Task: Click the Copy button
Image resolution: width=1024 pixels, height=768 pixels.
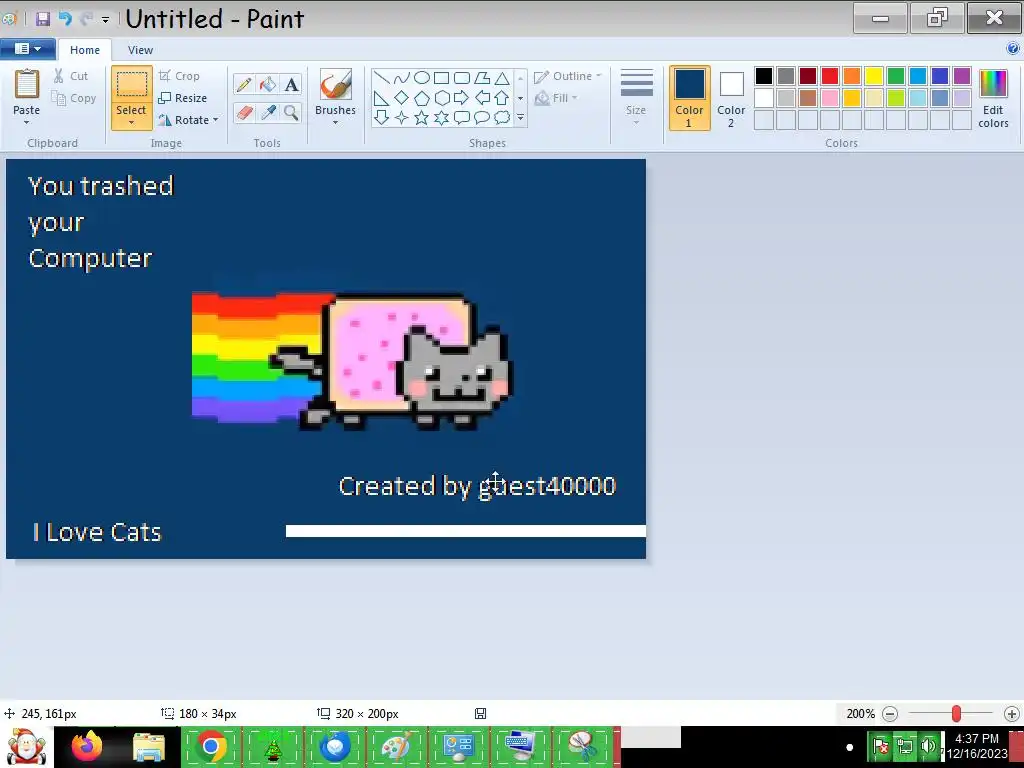Action: (74, 98)
